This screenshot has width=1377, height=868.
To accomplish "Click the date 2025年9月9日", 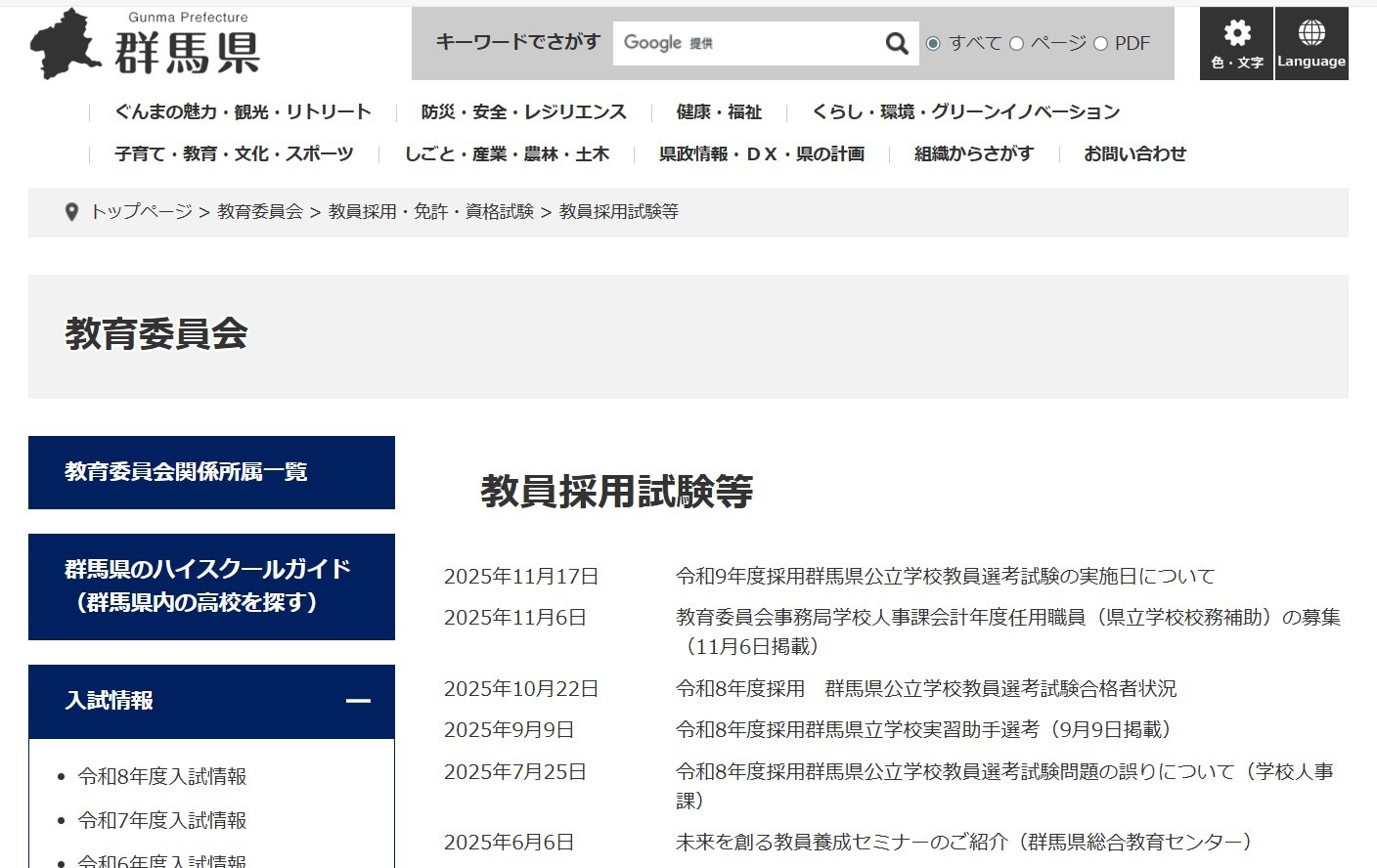I will (509, 730).
